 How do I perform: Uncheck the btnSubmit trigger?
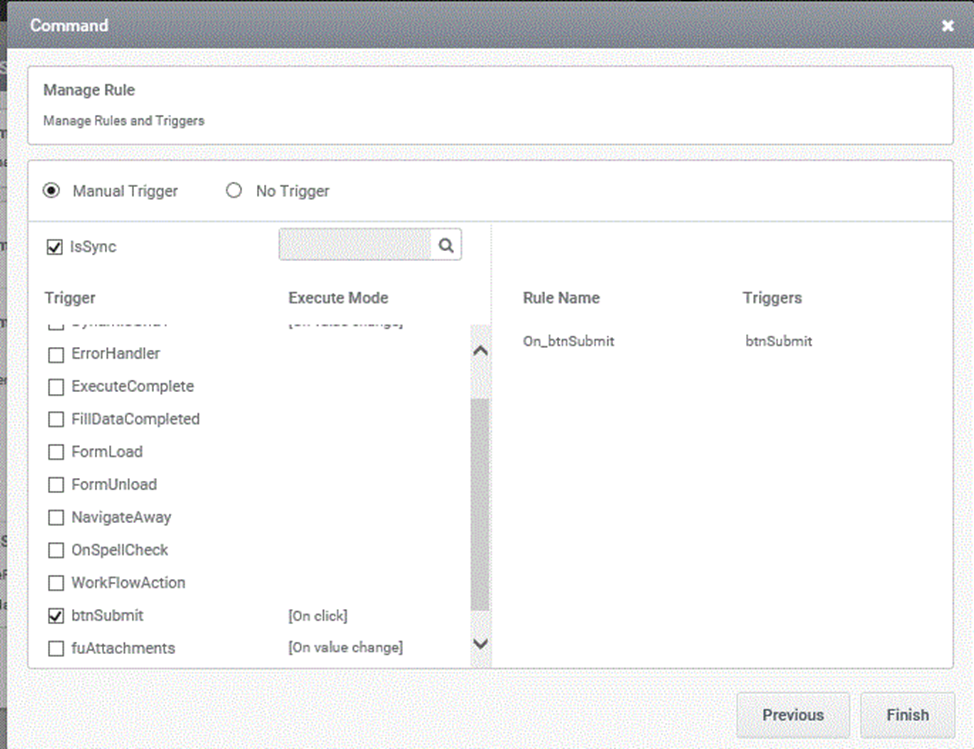point(56,616)
